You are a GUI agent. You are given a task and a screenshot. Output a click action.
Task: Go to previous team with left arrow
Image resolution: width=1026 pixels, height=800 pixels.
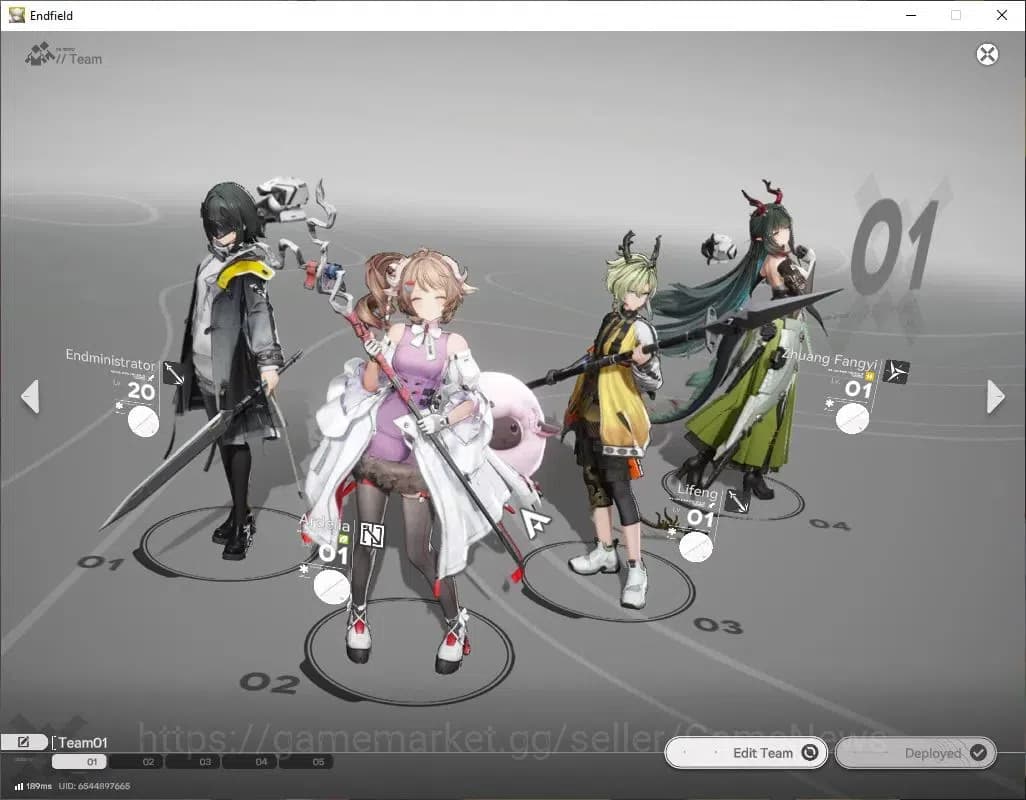pyautogui.click(x=30, y=396)
